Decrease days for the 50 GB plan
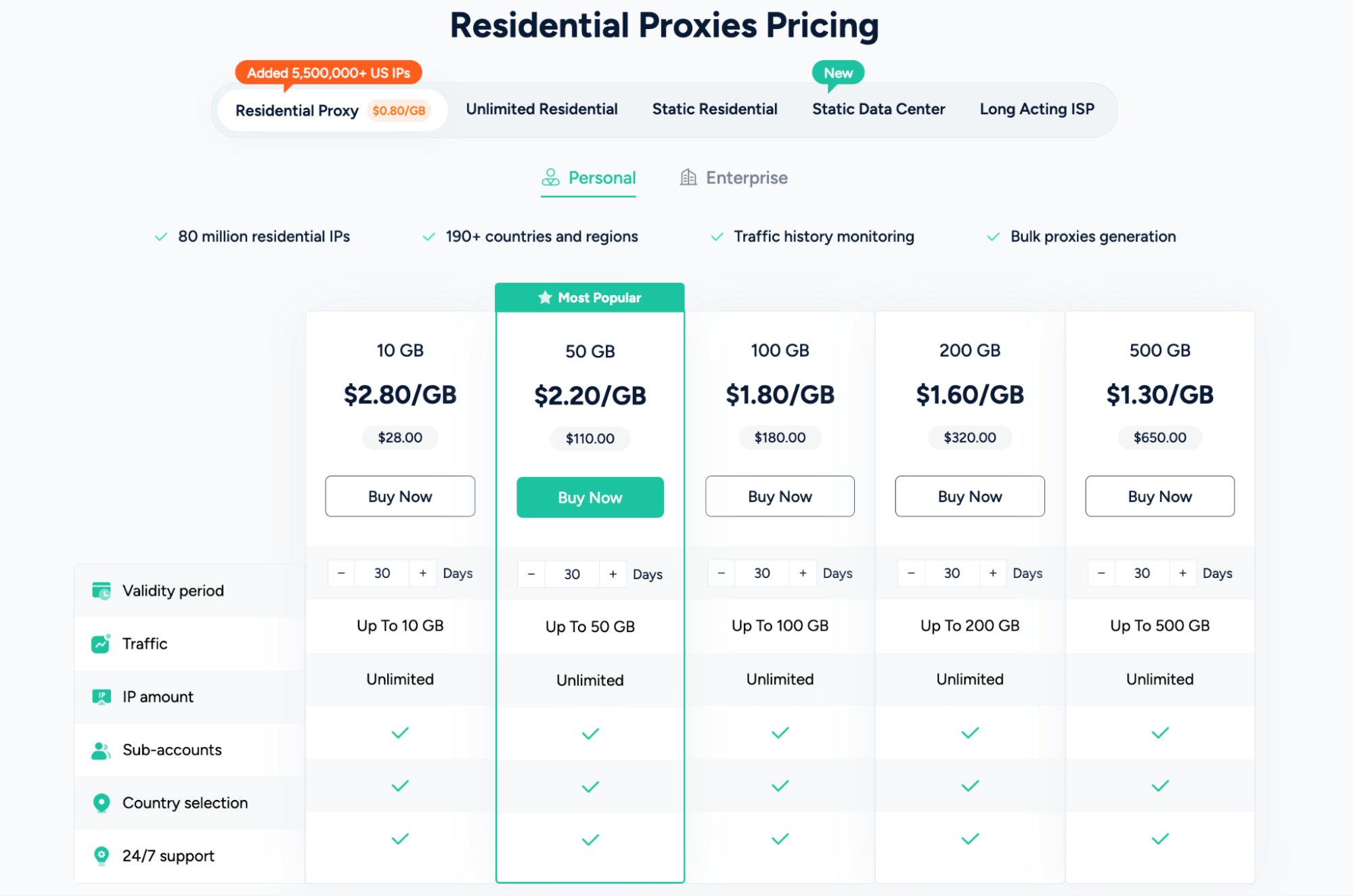 click(531, 575)
